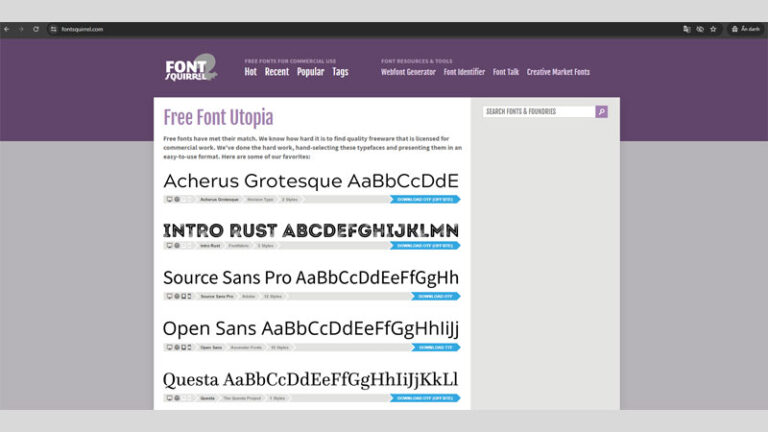Click the Adobe foundry tag

pyautogui.click(x=249, y=296)
